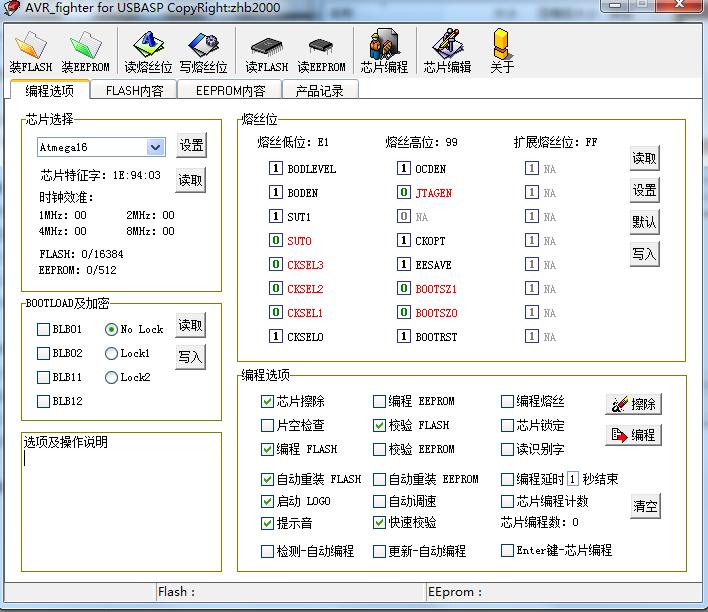
Task: Select the Lock1 radio button
Action: [x=111, y=353]
